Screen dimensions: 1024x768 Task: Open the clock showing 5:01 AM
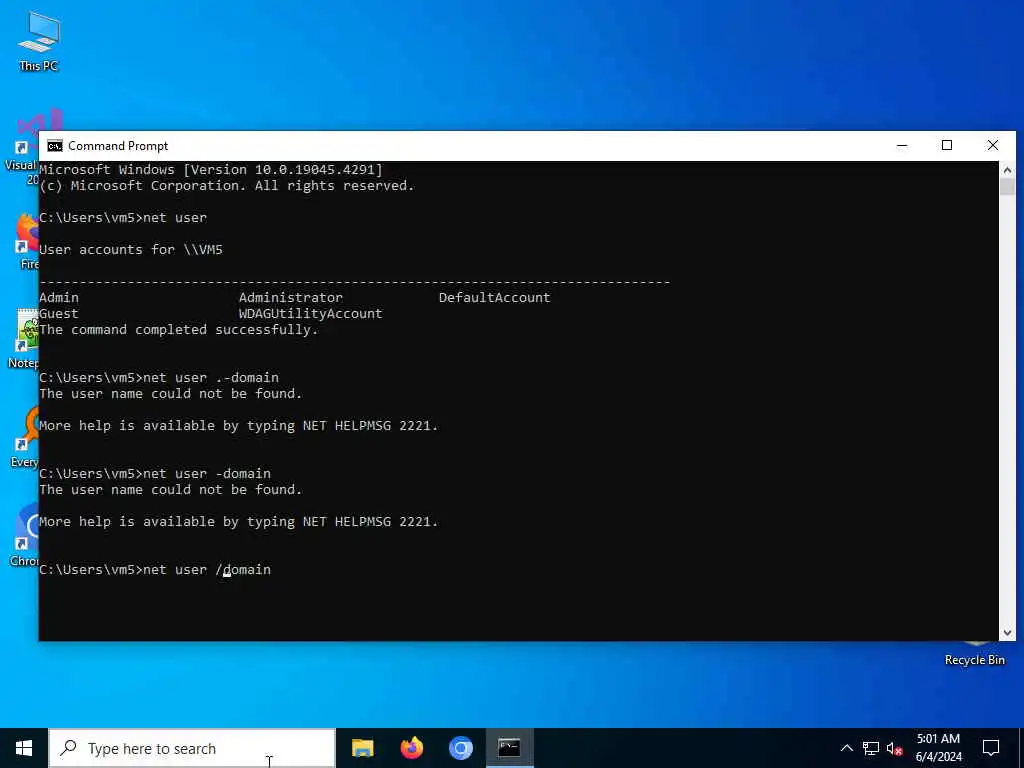click(938, 739)
